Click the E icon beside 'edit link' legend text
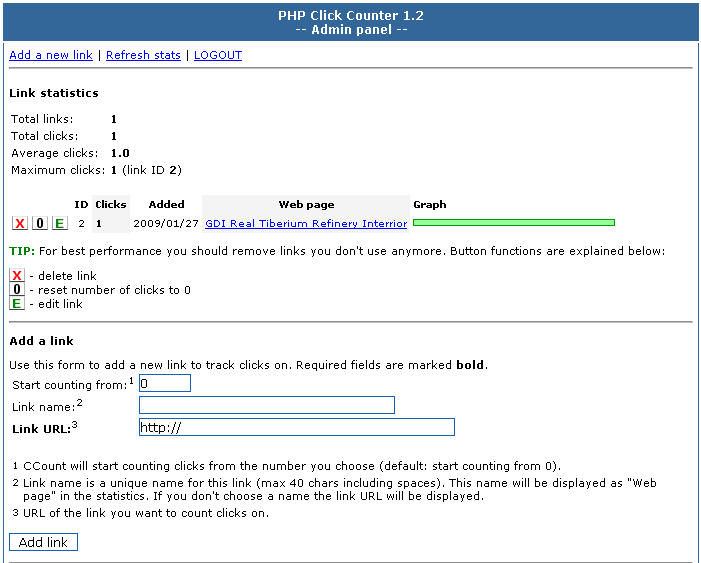 17,304
